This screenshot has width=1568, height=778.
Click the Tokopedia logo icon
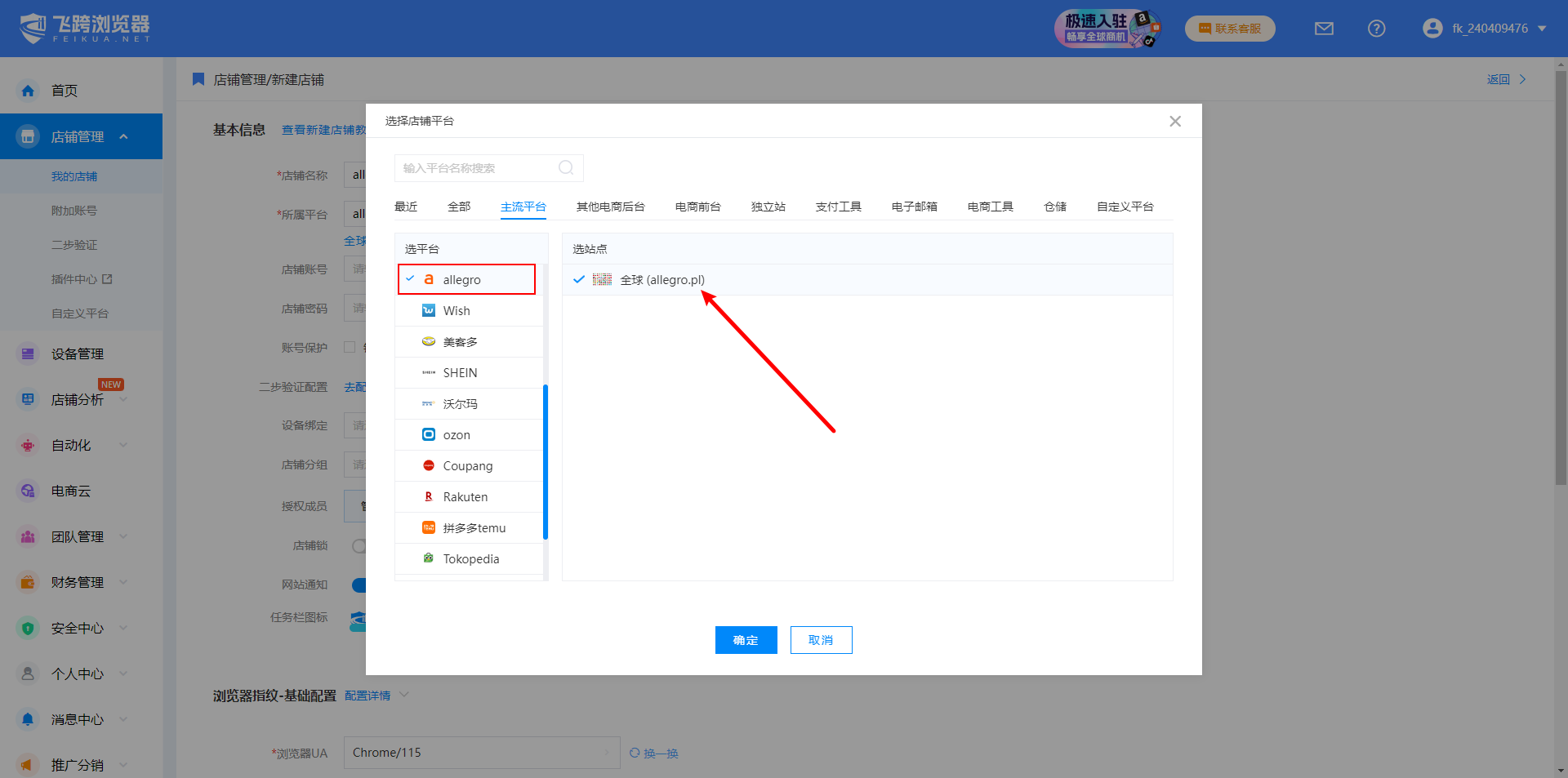429,558
